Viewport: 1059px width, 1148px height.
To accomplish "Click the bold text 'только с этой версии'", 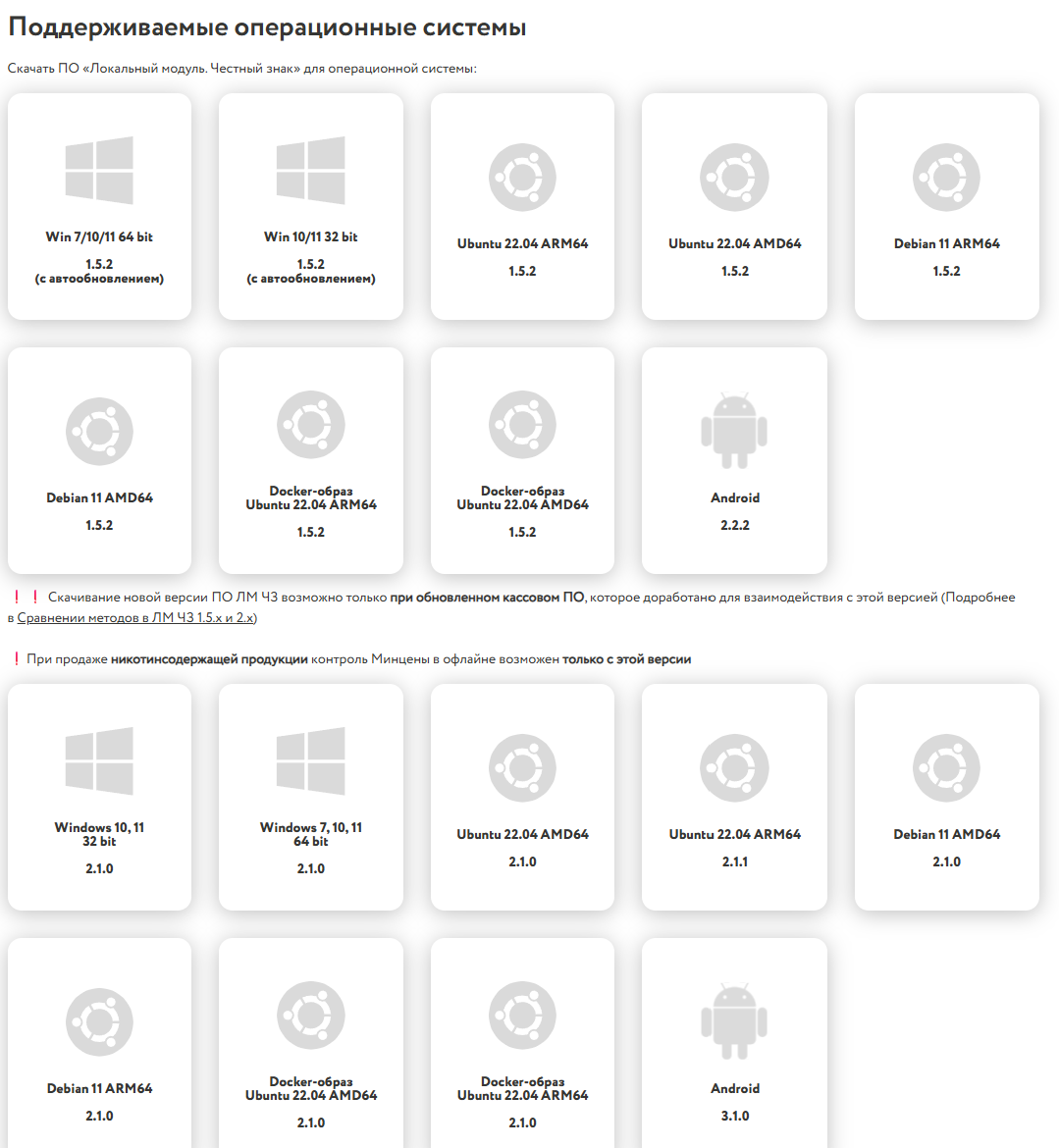I will [x=627, y=659].
